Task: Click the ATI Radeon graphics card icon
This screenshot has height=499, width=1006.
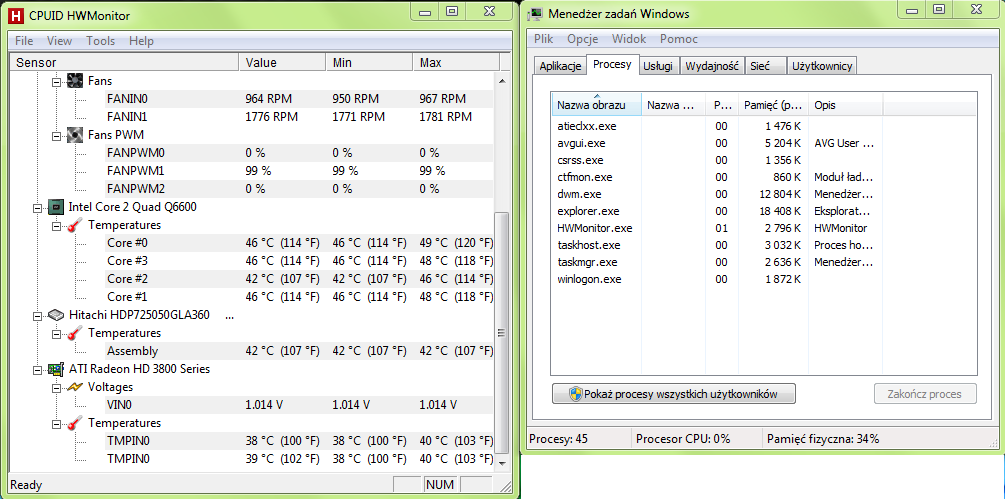Action: 56,369
